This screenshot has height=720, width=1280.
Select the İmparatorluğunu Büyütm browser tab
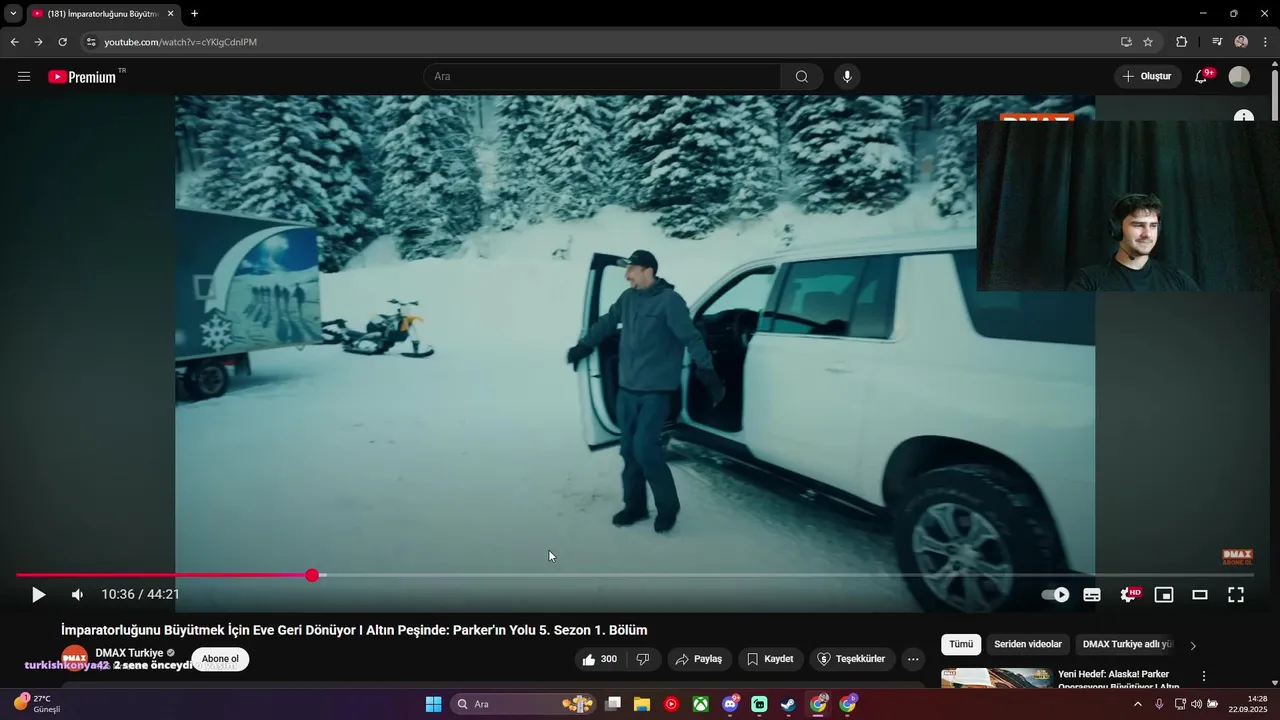click(104, 14)
